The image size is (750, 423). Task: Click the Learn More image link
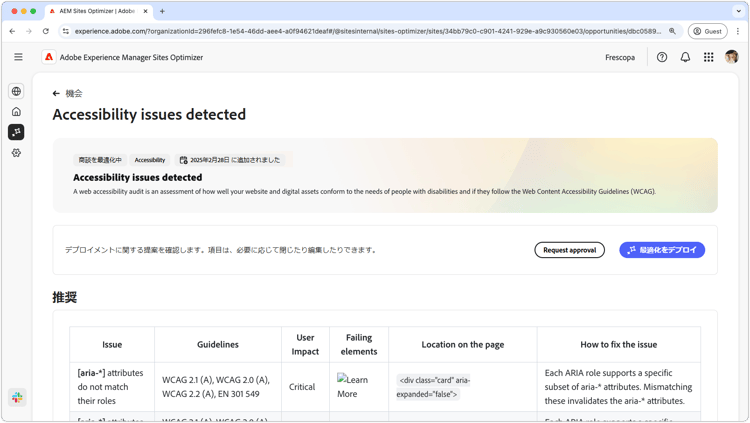[x=353, y=387]
